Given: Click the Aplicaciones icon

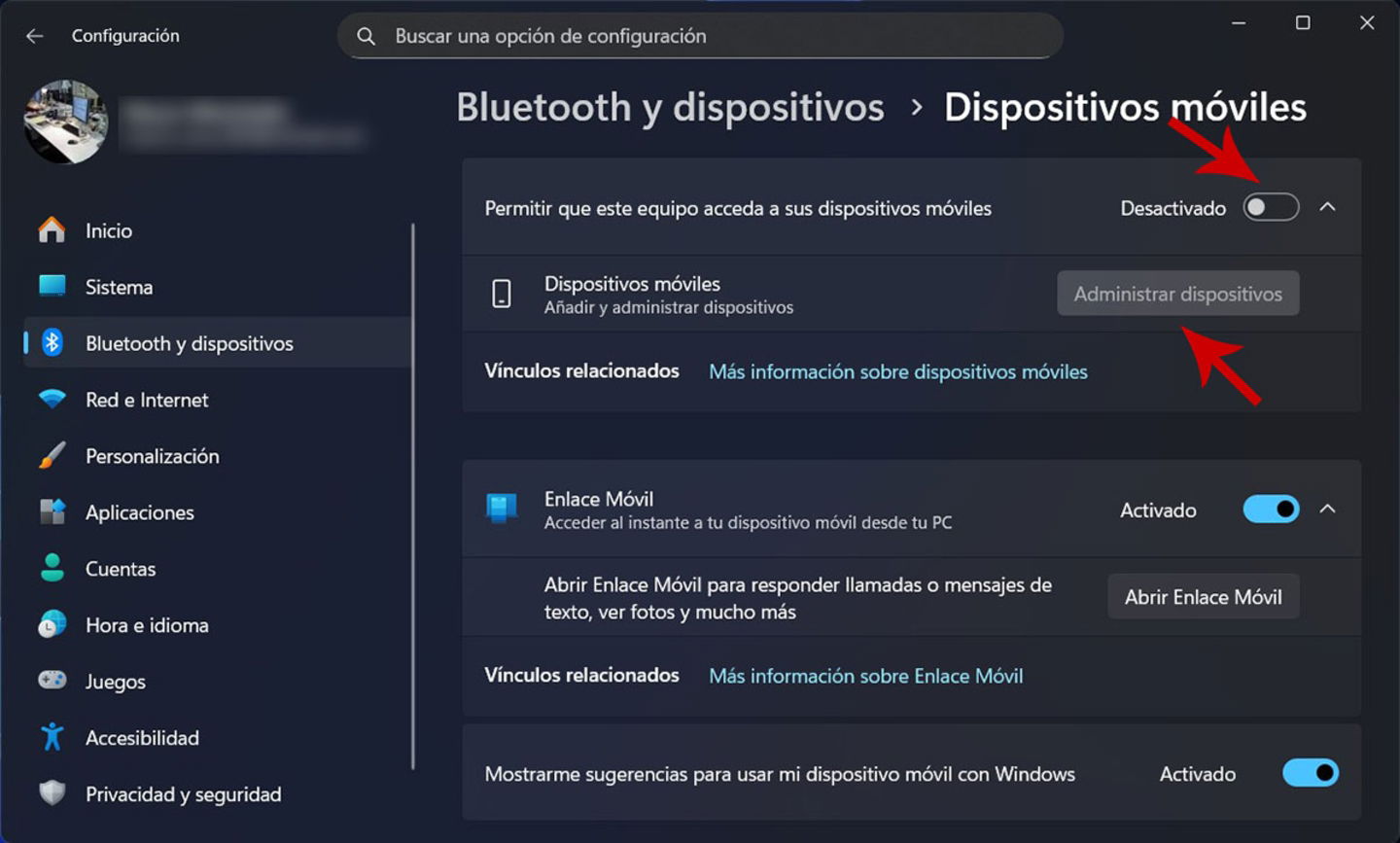Looking at the screenshot, I should coord(52,511).
